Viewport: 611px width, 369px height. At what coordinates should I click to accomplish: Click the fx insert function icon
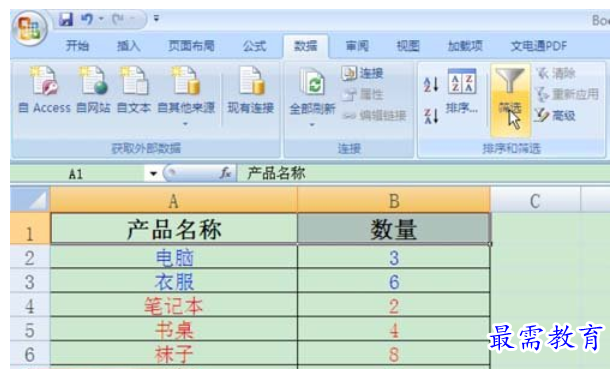tap(226, 173)
